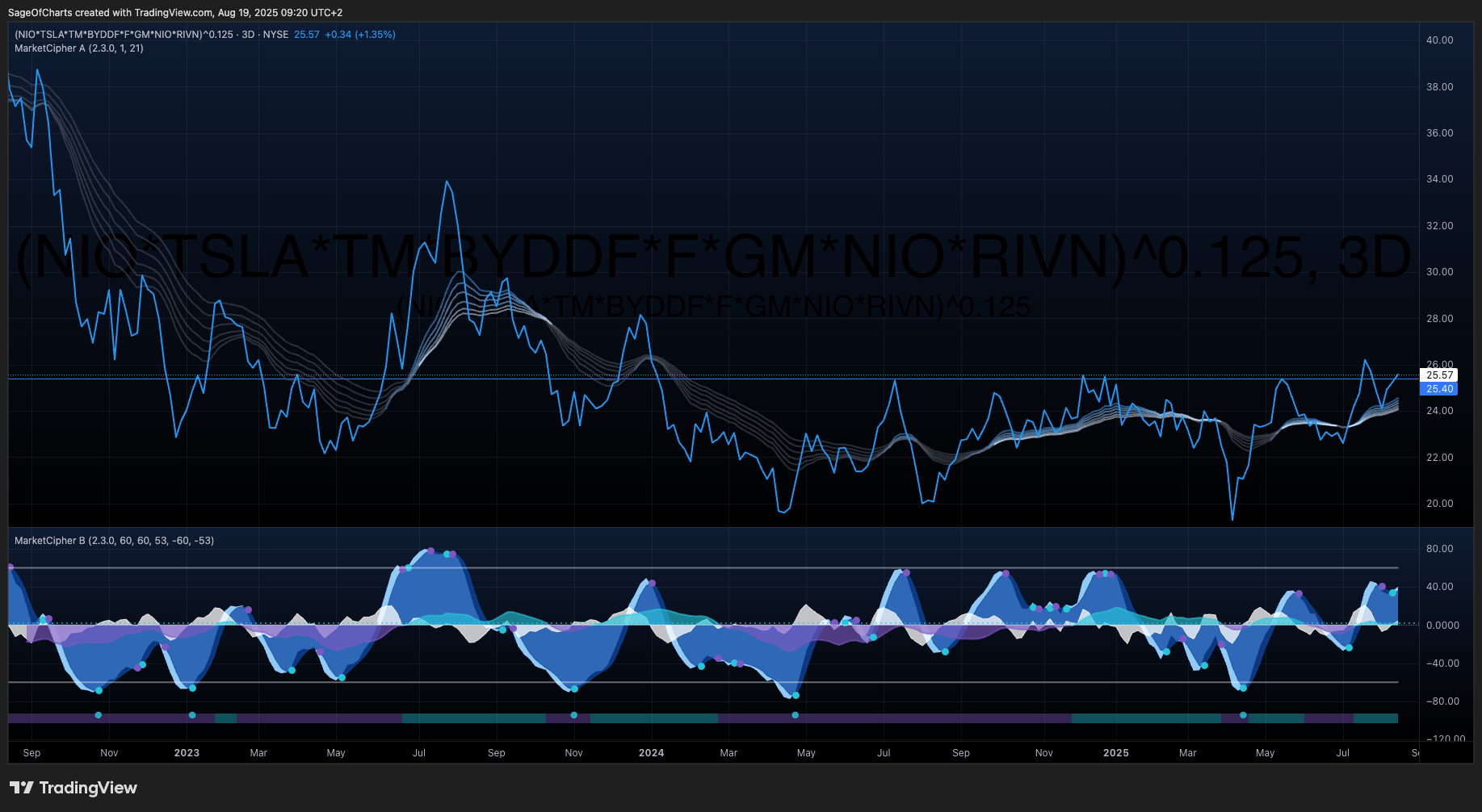Click the TradingView logo icon

point(21,788)
